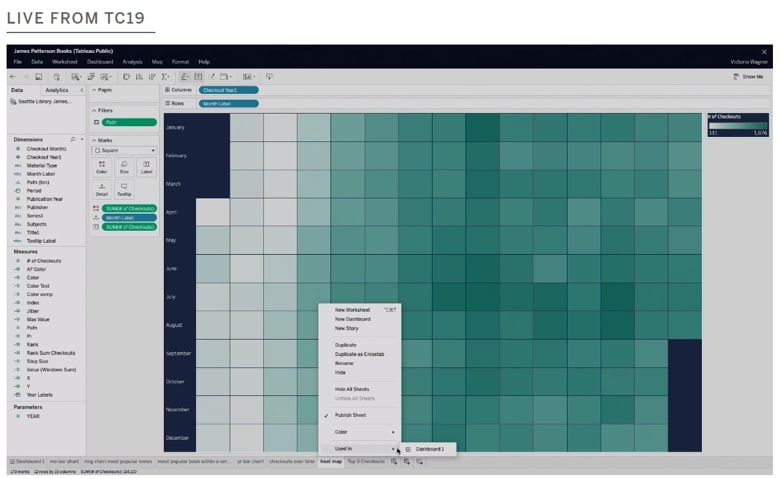Click the Detail button on Marks card

click(102, 190)
